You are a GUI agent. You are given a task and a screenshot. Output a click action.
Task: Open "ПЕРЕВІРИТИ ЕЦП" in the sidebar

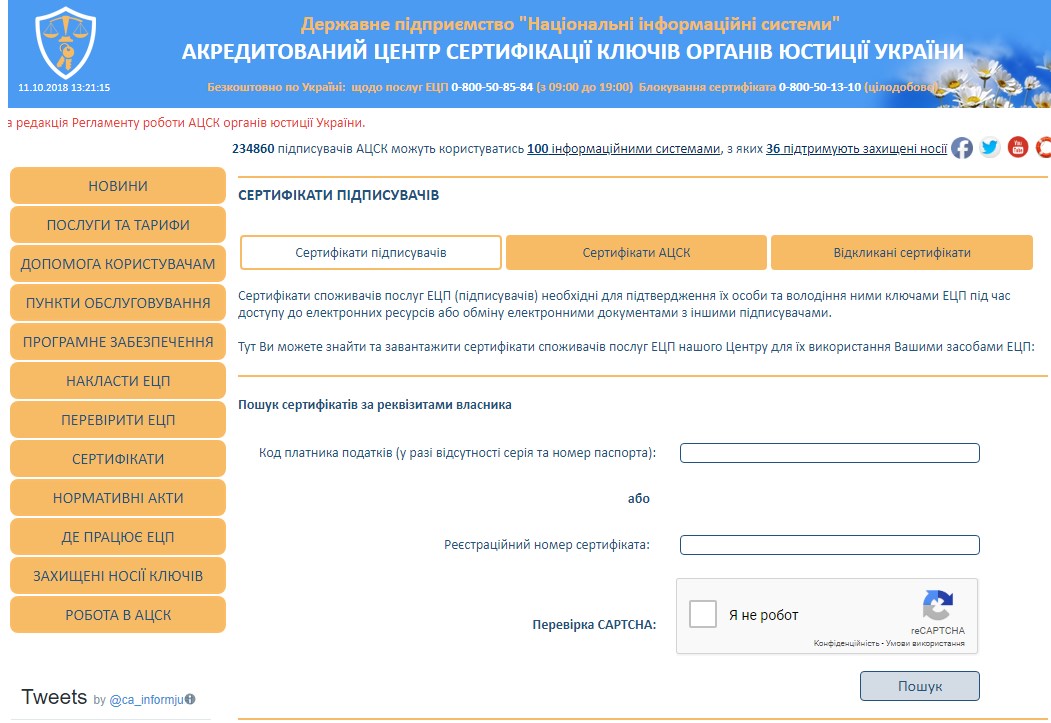118,420
